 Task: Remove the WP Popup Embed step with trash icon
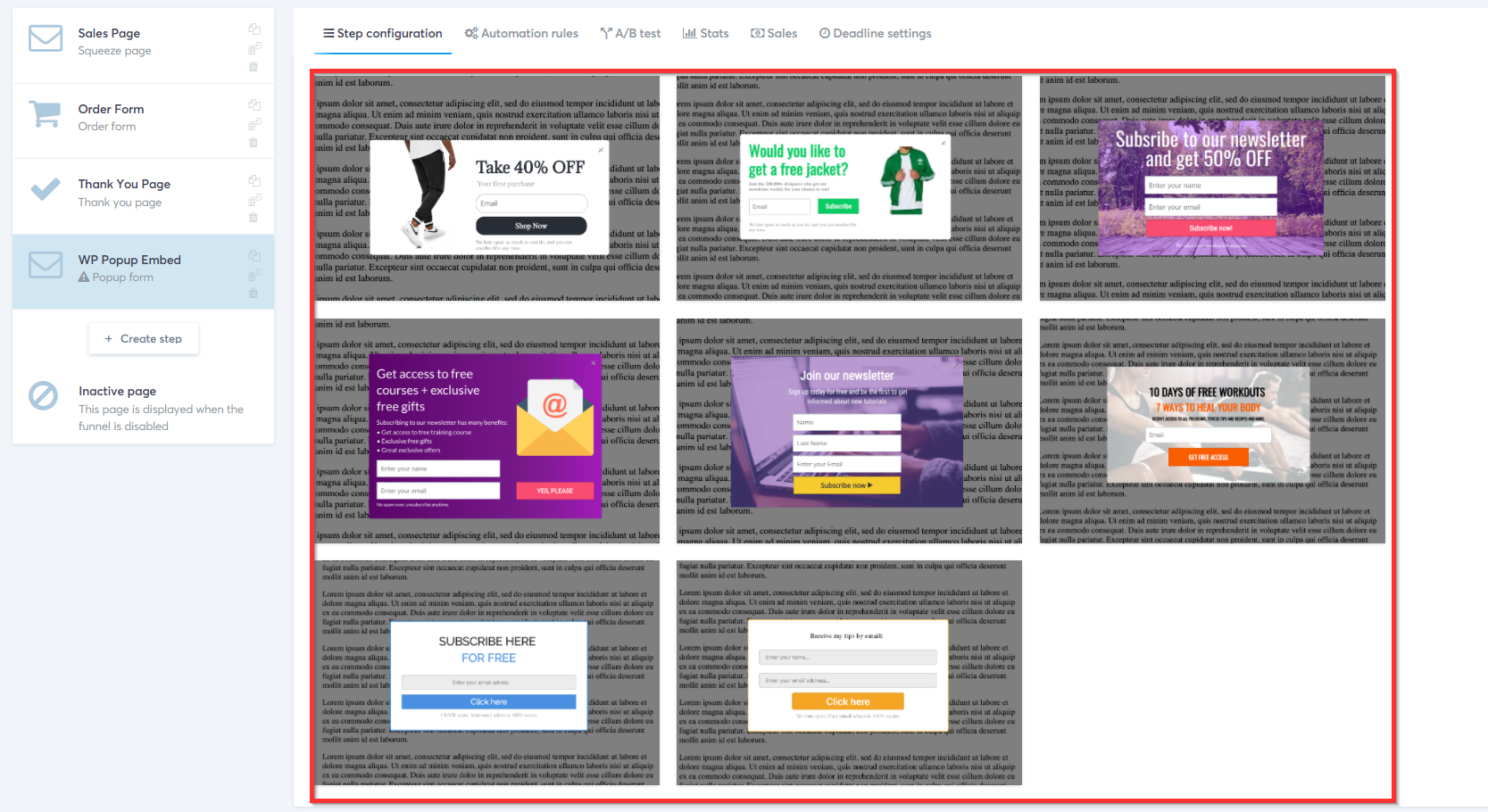coord(254,294)
